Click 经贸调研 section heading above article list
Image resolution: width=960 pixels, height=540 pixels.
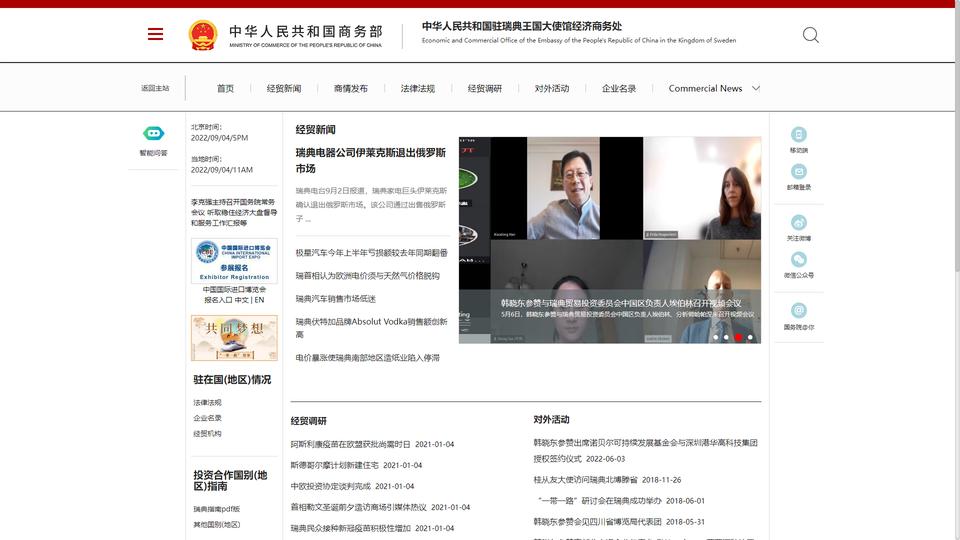click(x=309, y=421)
